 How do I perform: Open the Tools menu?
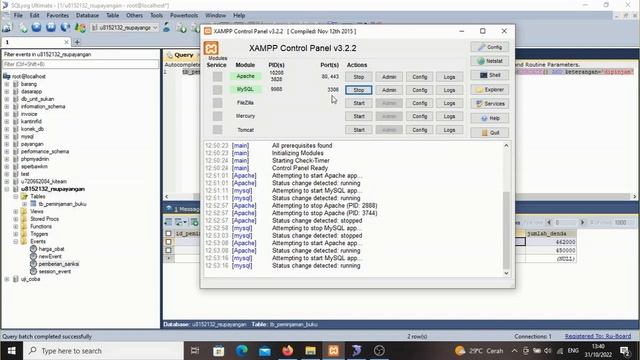point(156,16)
